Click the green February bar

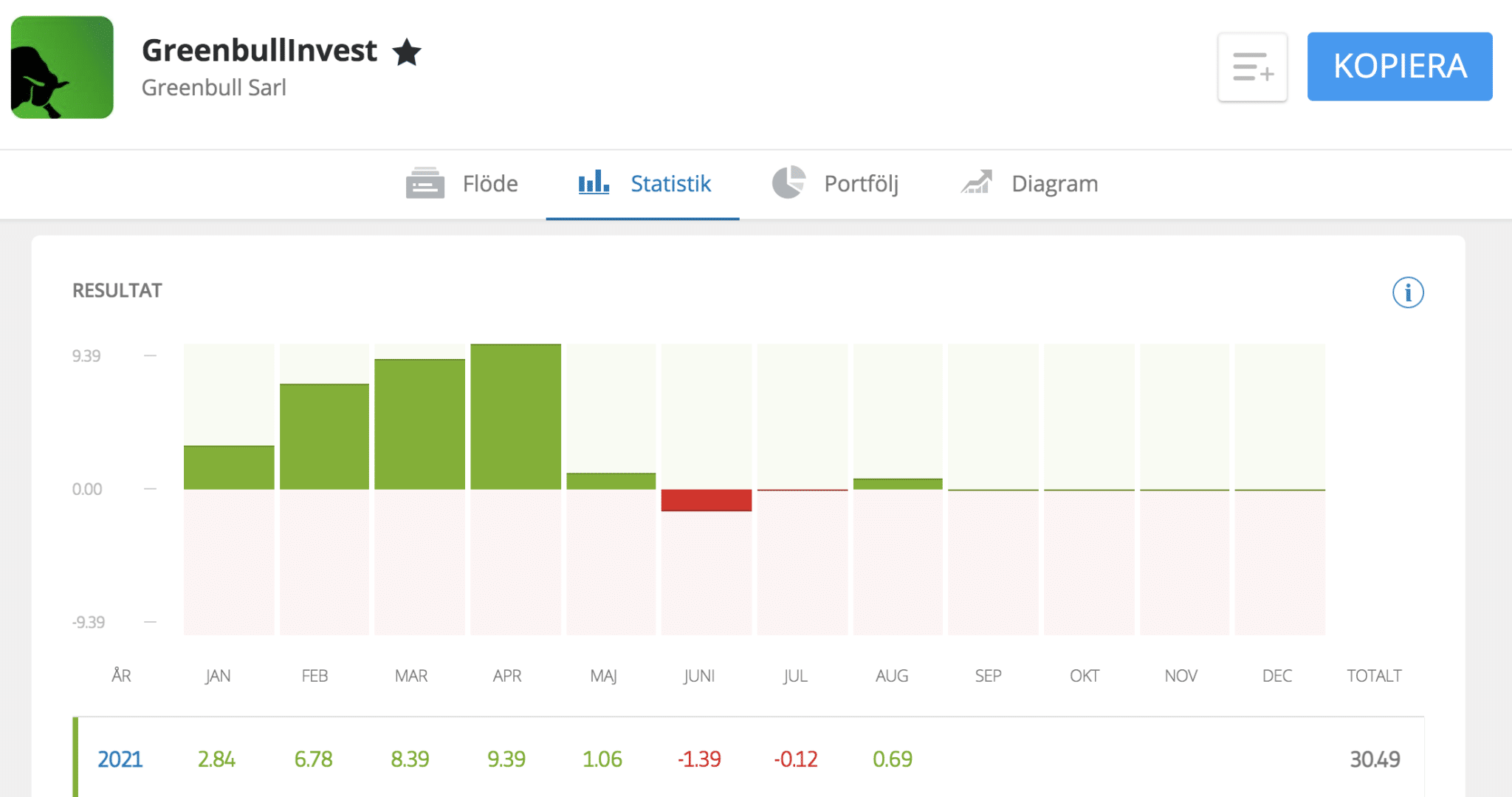coord(324,437)
